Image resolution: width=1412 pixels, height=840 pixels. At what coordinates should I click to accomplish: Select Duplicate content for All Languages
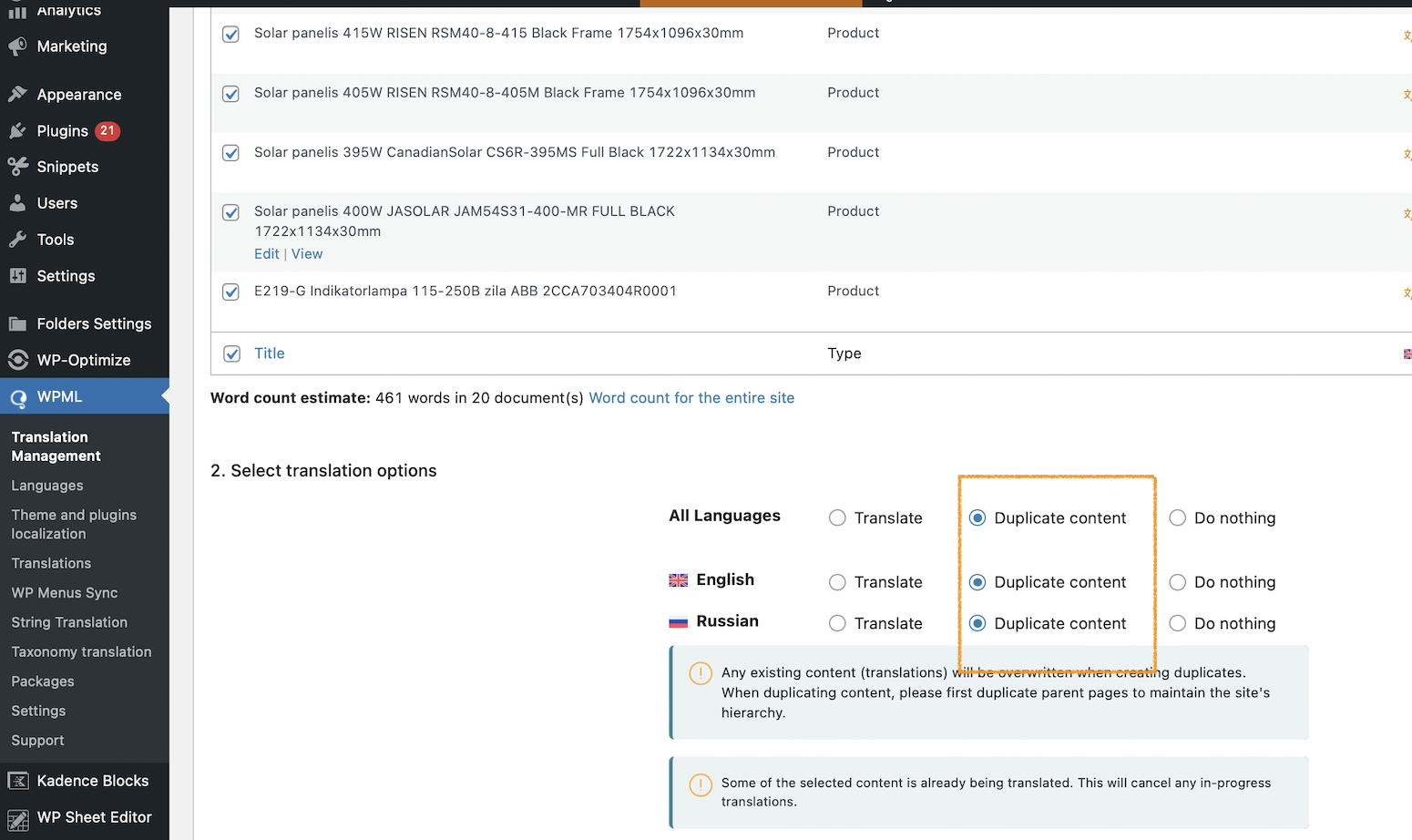(977, 517)
